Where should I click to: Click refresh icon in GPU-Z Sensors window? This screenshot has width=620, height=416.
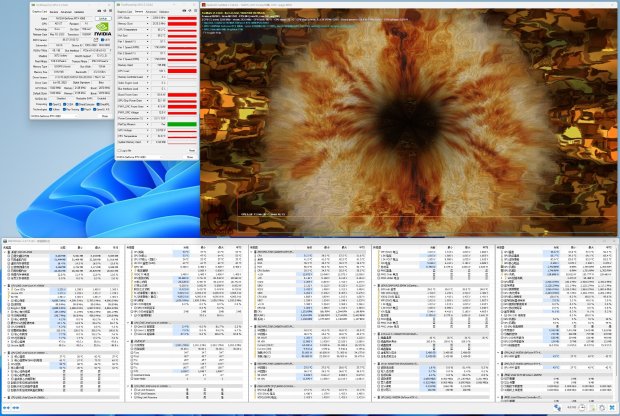(189, 11)
